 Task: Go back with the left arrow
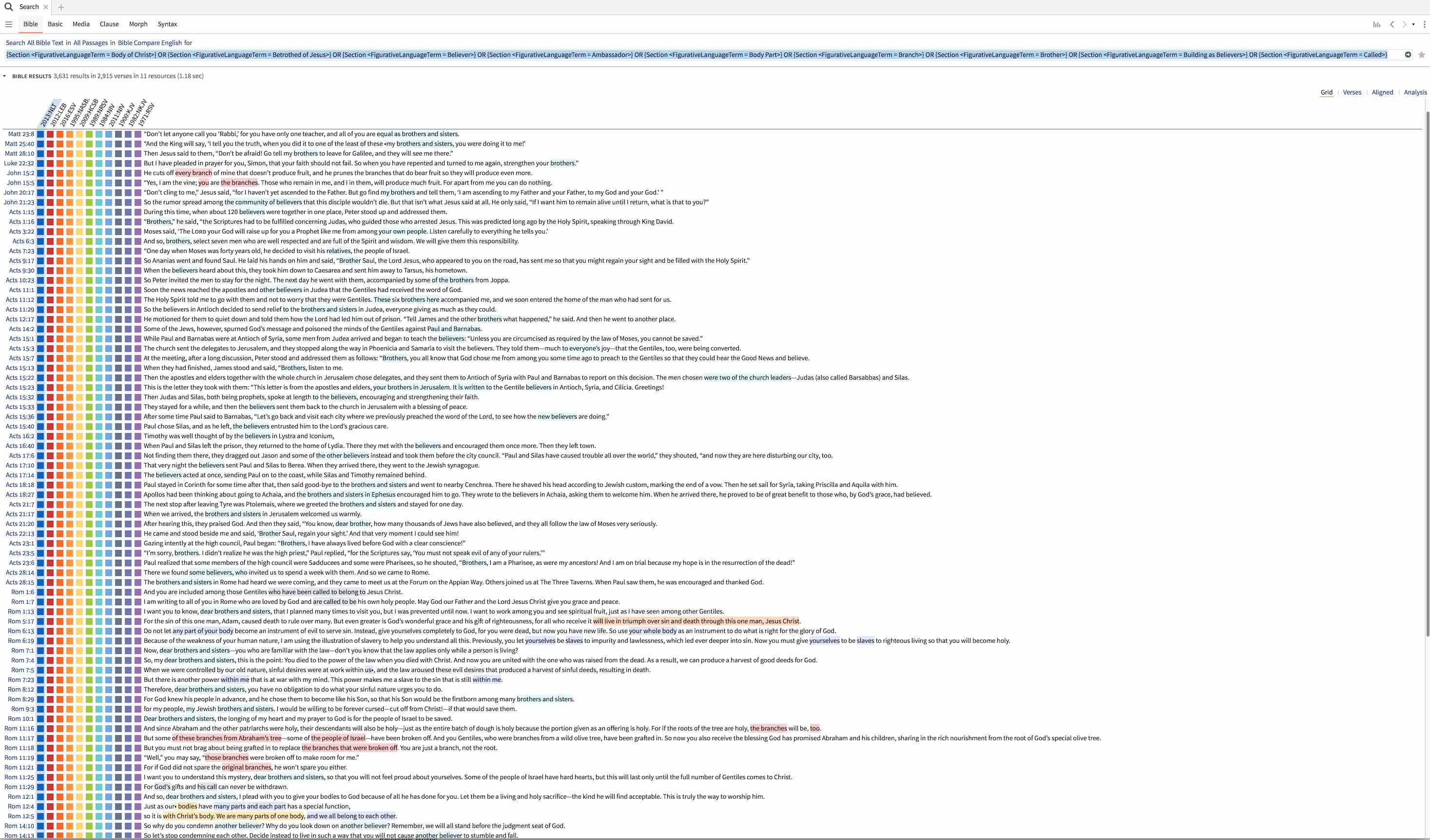(x=1392, y=24)
